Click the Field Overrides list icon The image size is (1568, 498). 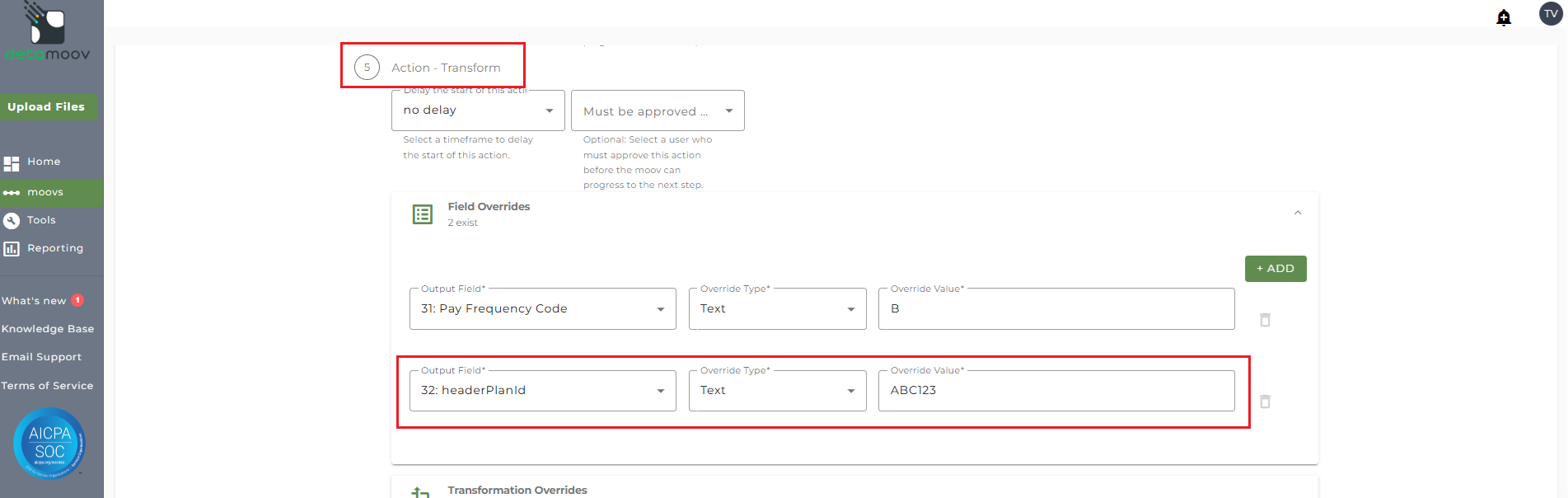click(x=422, y=214)
